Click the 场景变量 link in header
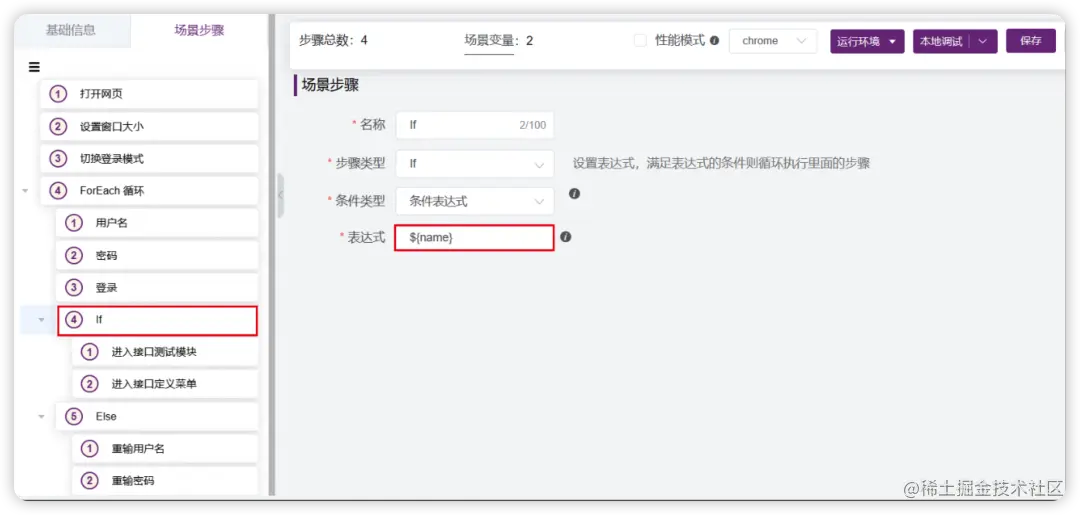1080x515 pixels. pyautogui.click(x=489, y=41)
